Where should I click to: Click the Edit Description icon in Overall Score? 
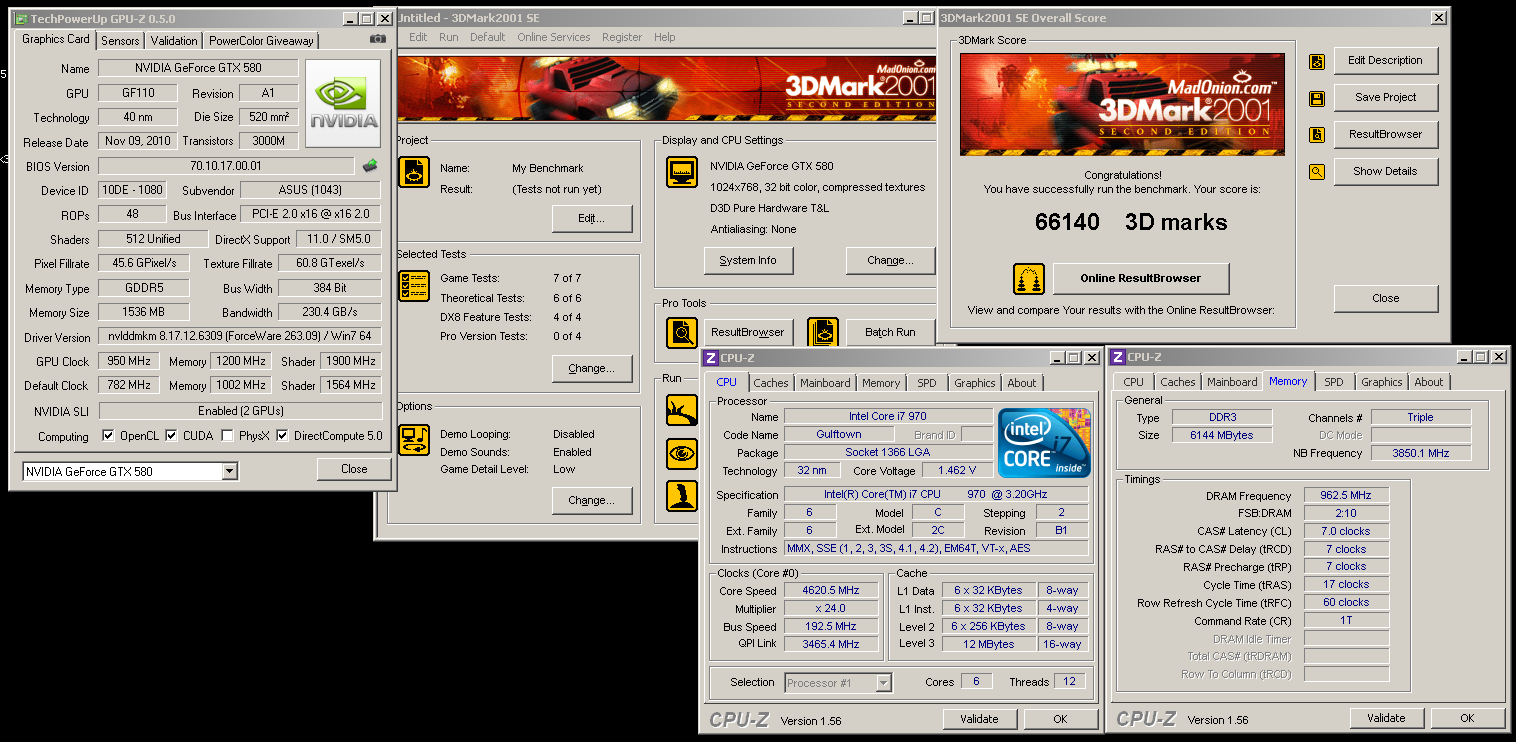tap(1317, 61)
